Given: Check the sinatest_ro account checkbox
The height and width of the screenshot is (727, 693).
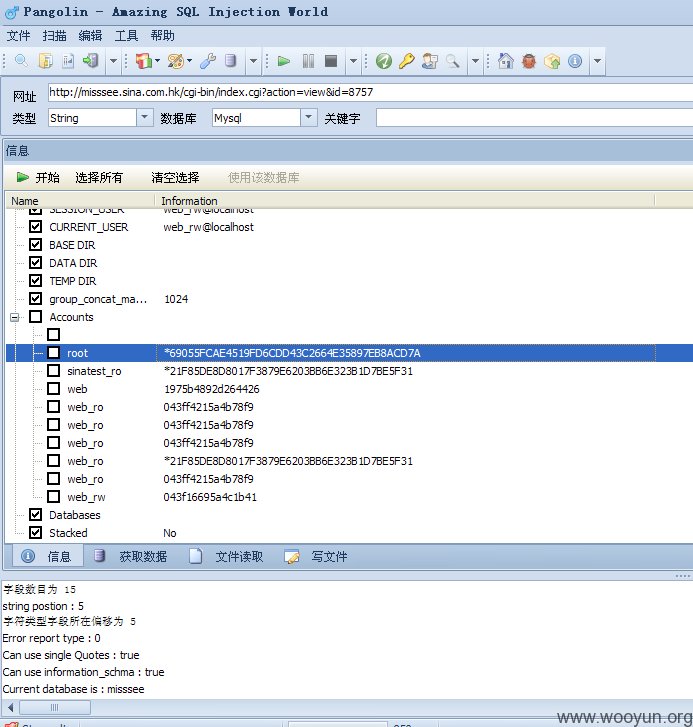Looking at the screenshot, I should (53, 370).
